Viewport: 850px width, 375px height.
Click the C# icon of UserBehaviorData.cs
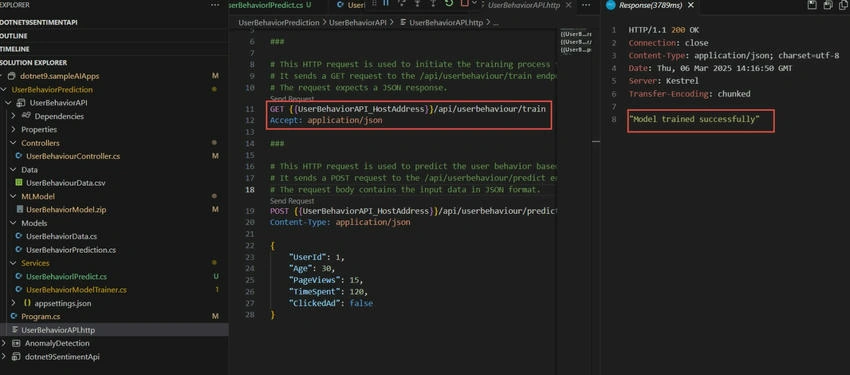18,236
